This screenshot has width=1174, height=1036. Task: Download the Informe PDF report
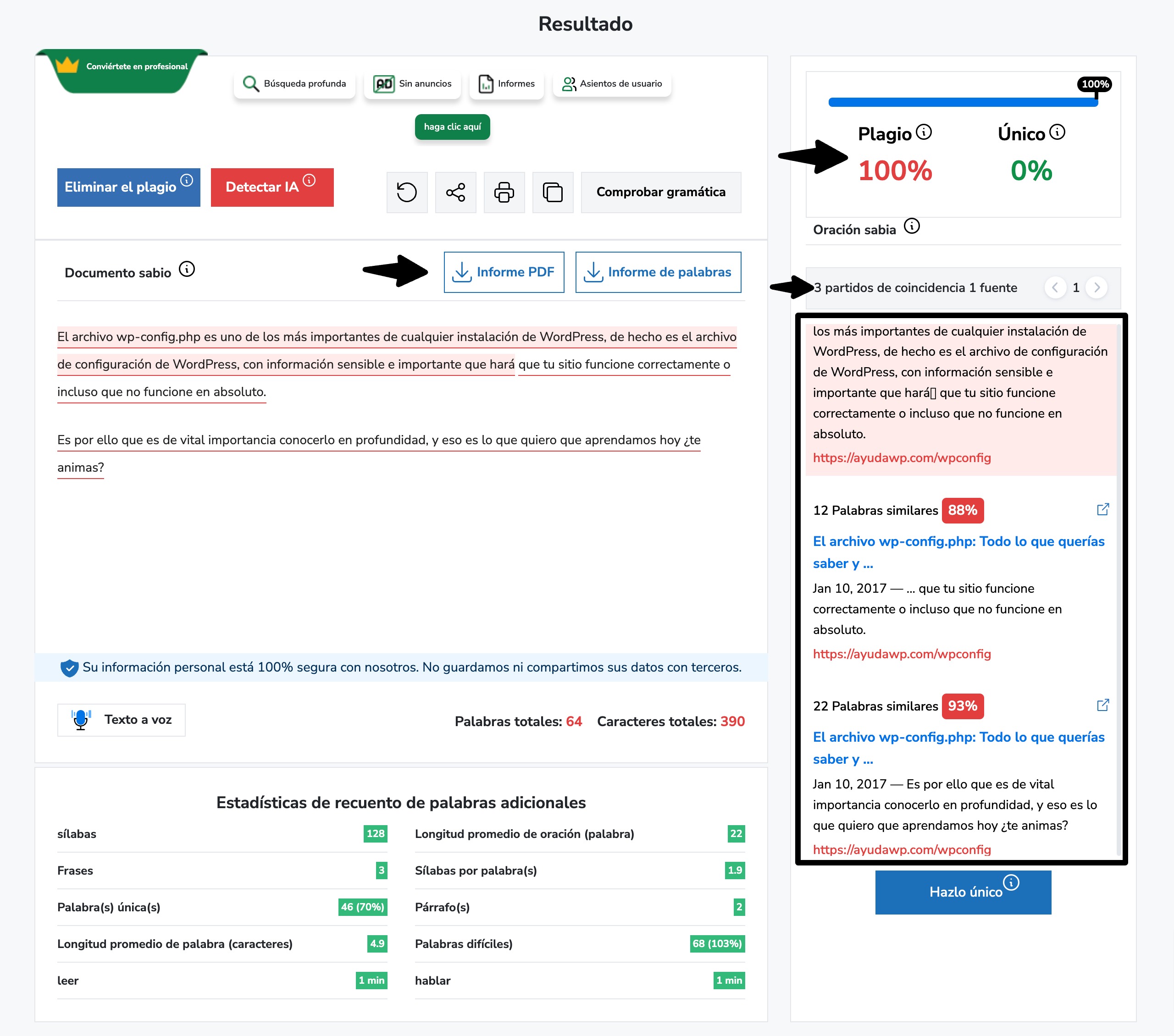coord(504,272)
